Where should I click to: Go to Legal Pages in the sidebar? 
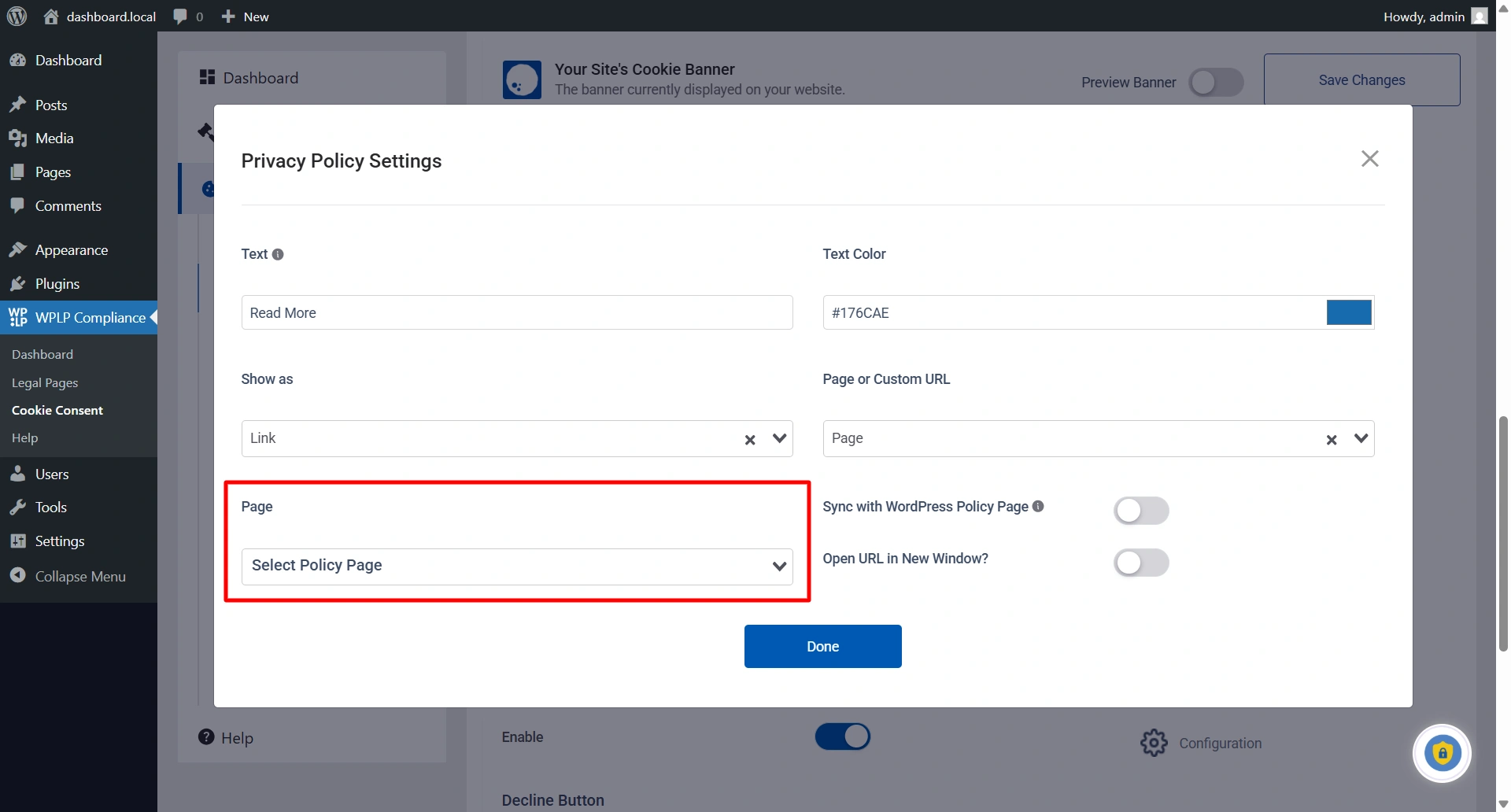(45, 382)
